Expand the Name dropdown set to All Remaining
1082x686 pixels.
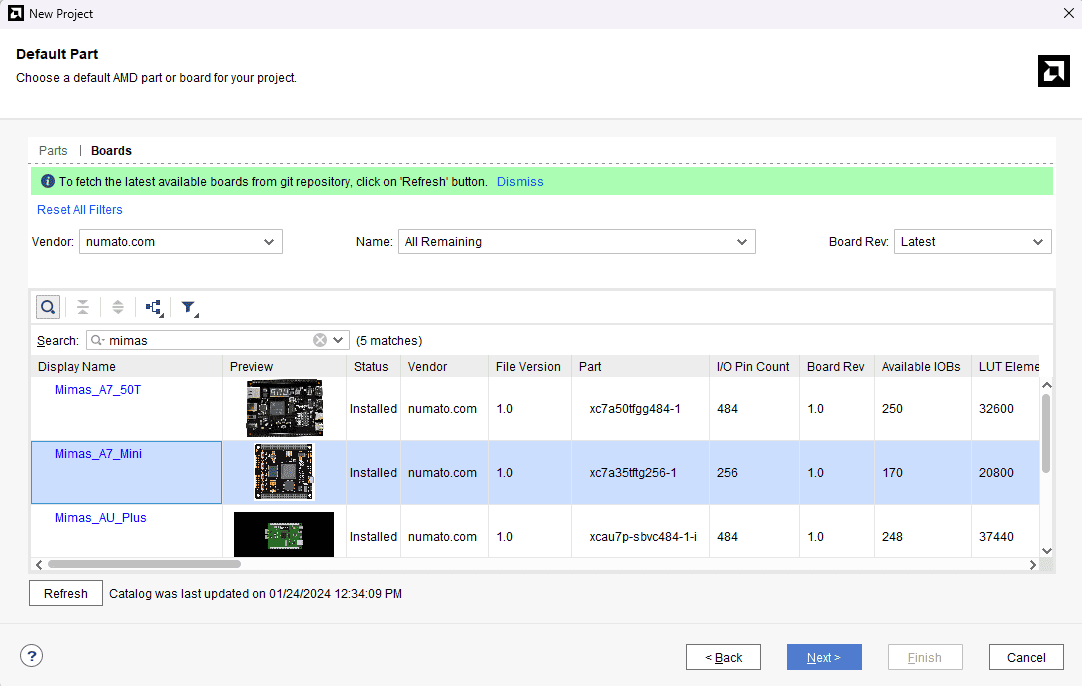577,242
